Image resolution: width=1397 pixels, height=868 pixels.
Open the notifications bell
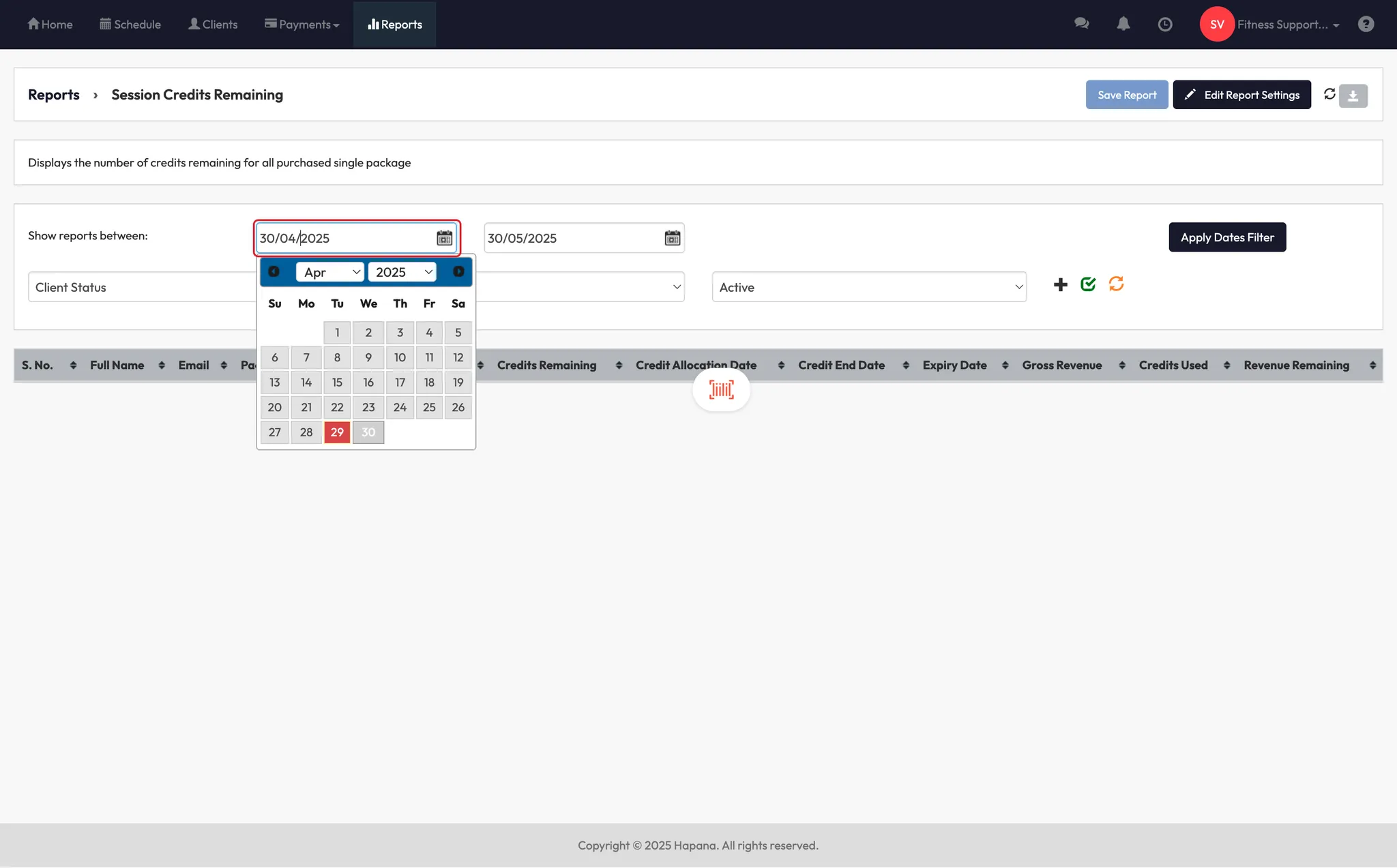pos(1123,24)
